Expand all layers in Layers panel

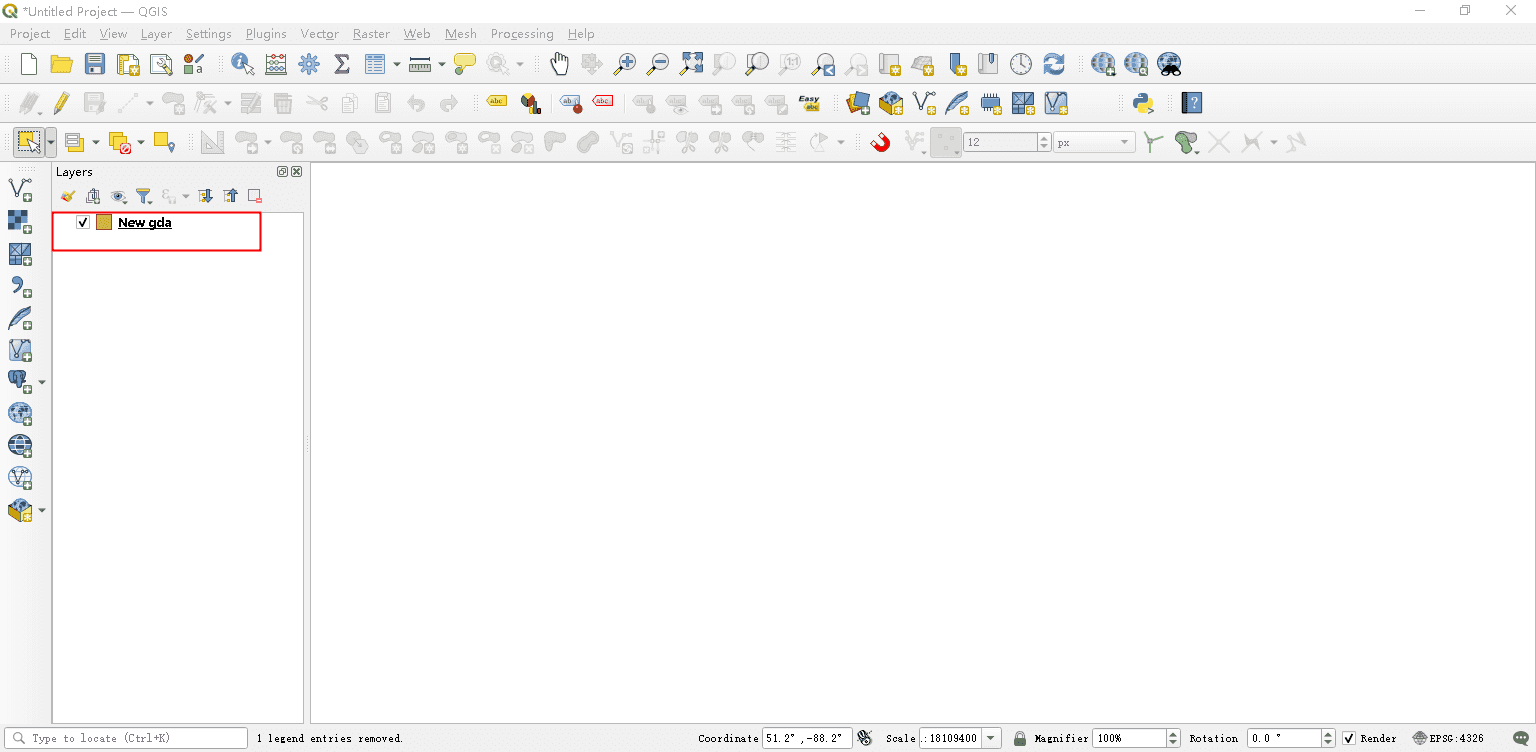point(205,196)
